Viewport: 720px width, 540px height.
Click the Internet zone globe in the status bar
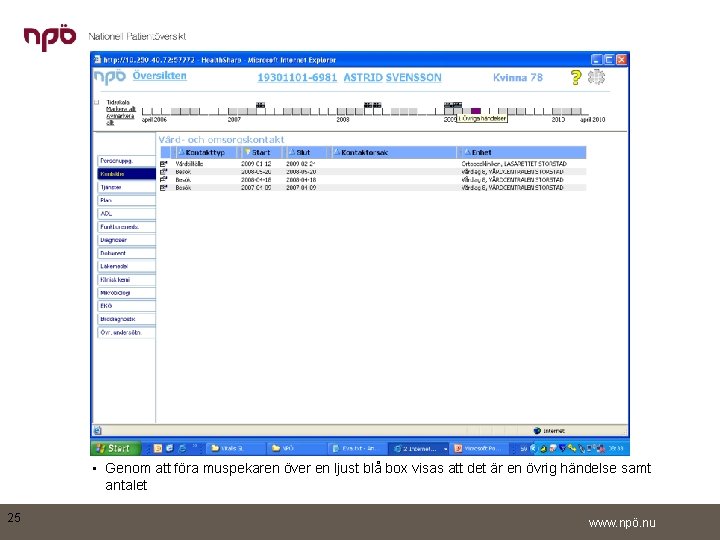[537, 431]
